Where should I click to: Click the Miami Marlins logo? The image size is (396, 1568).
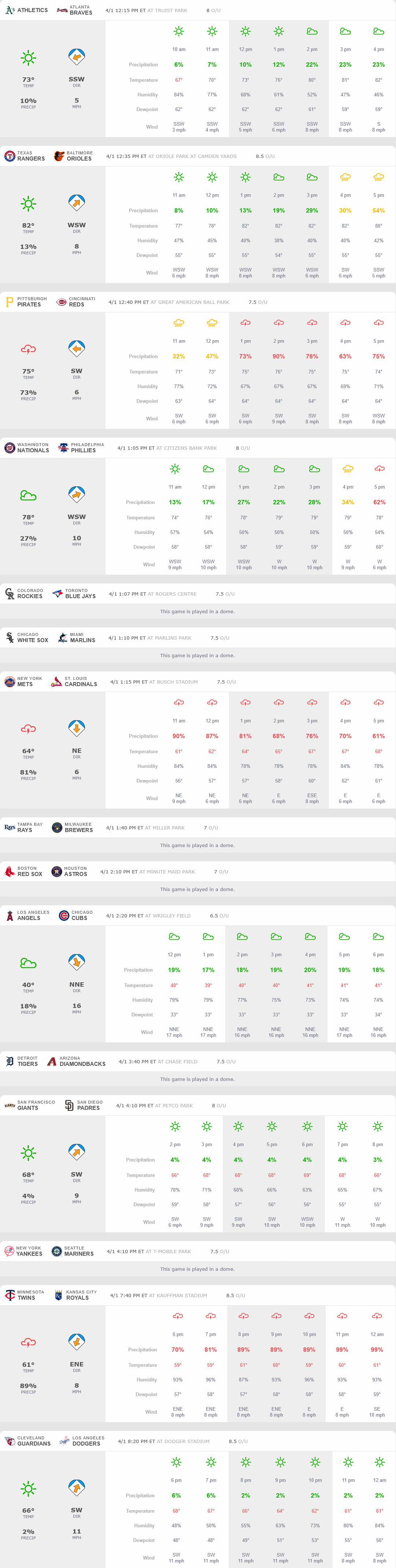(x=62, y=637)
